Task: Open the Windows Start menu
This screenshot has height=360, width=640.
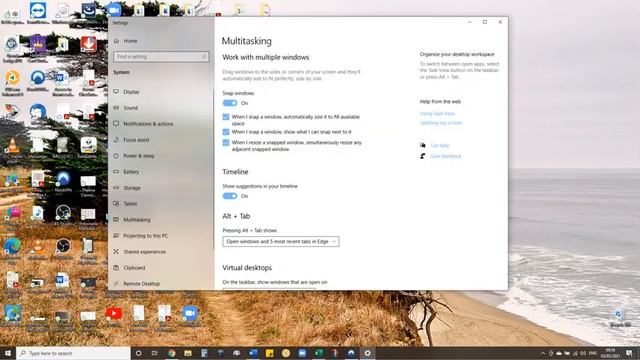Action: pyautogui.click(x=8, y=353)
